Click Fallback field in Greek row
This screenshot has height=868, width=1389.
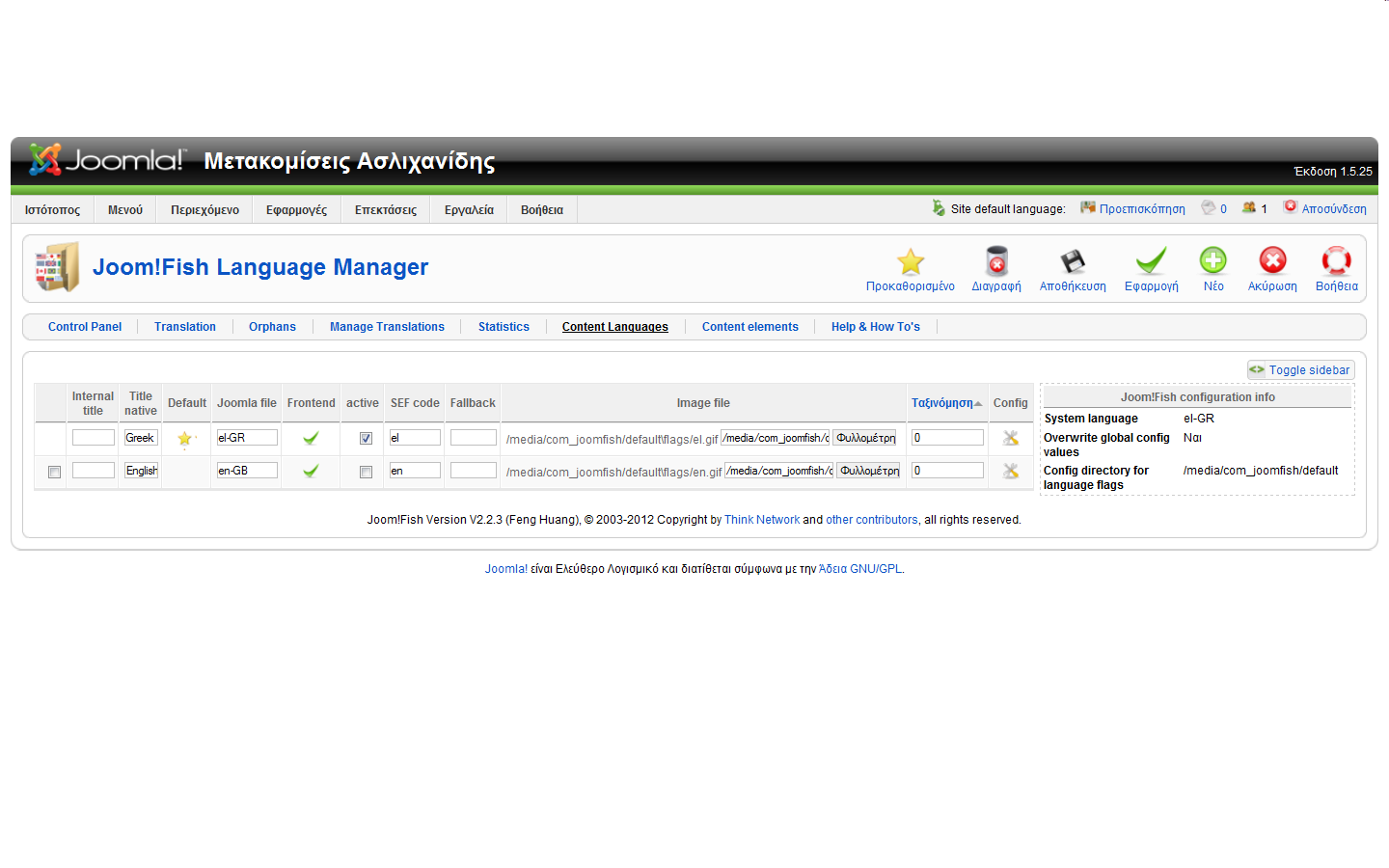pyautogui.click(x=474, y=438)
